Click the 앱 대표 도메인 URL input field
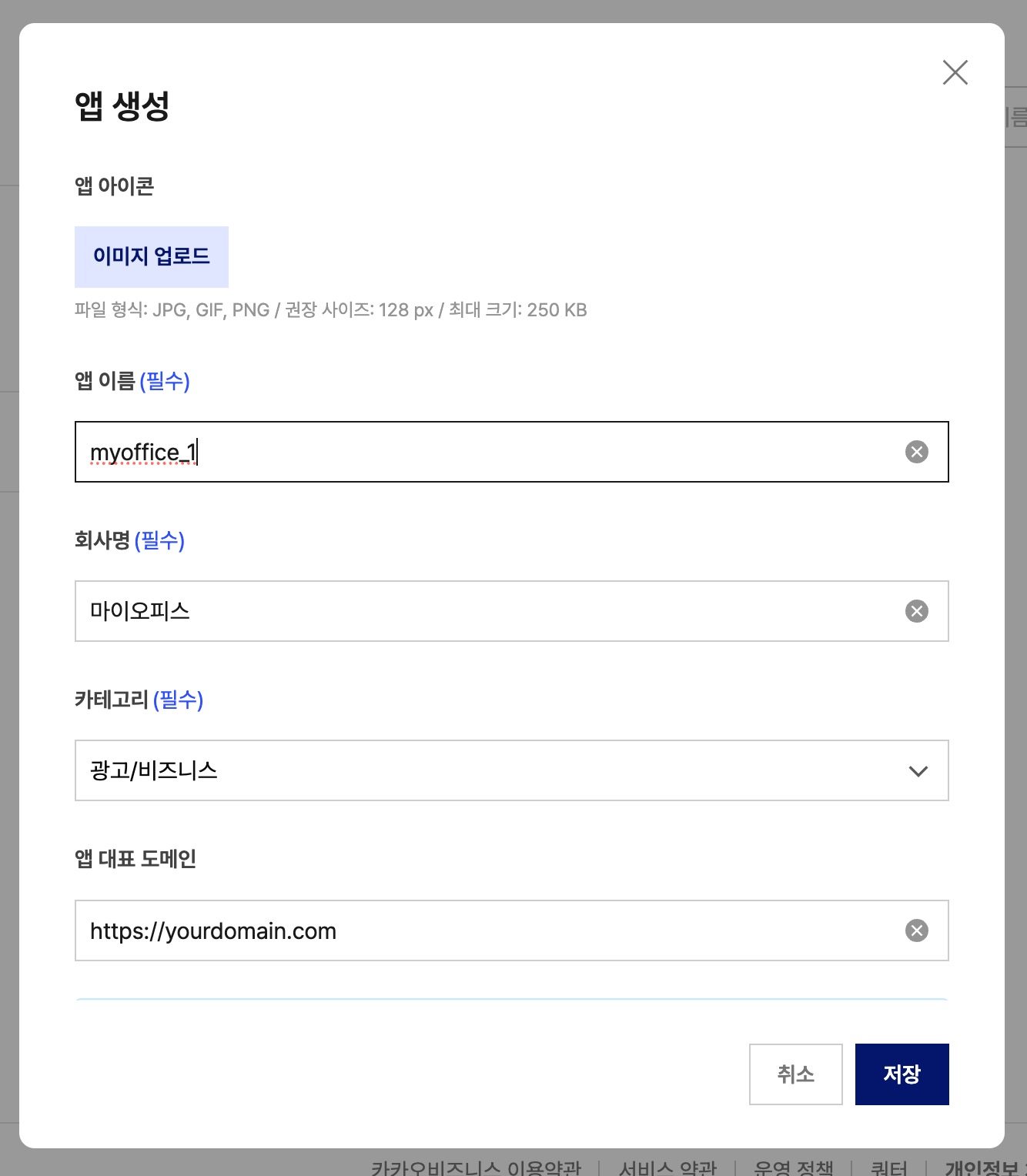Screen dimensions: 1027x1176 coord(493,931)
